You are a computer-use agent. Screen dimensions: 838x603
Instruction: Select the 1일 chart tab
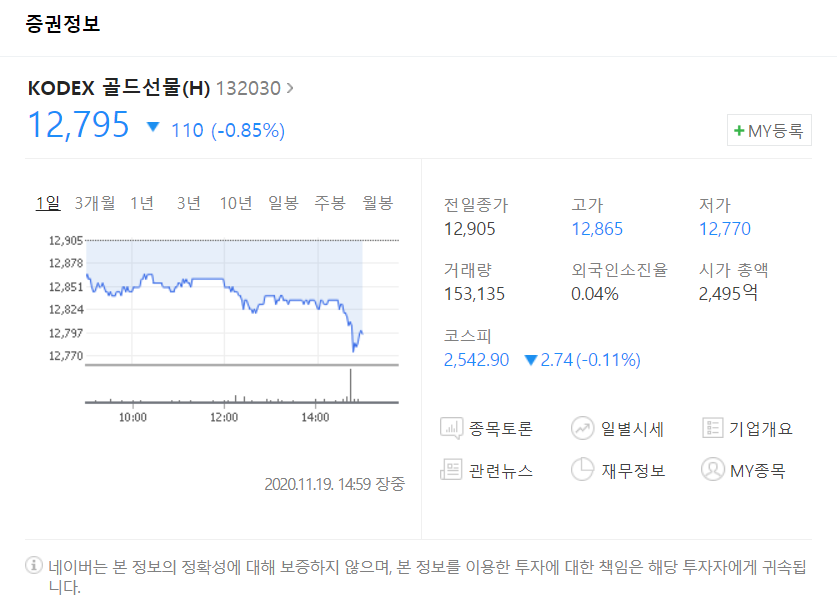pyautogui.click(x=48, y=203)
